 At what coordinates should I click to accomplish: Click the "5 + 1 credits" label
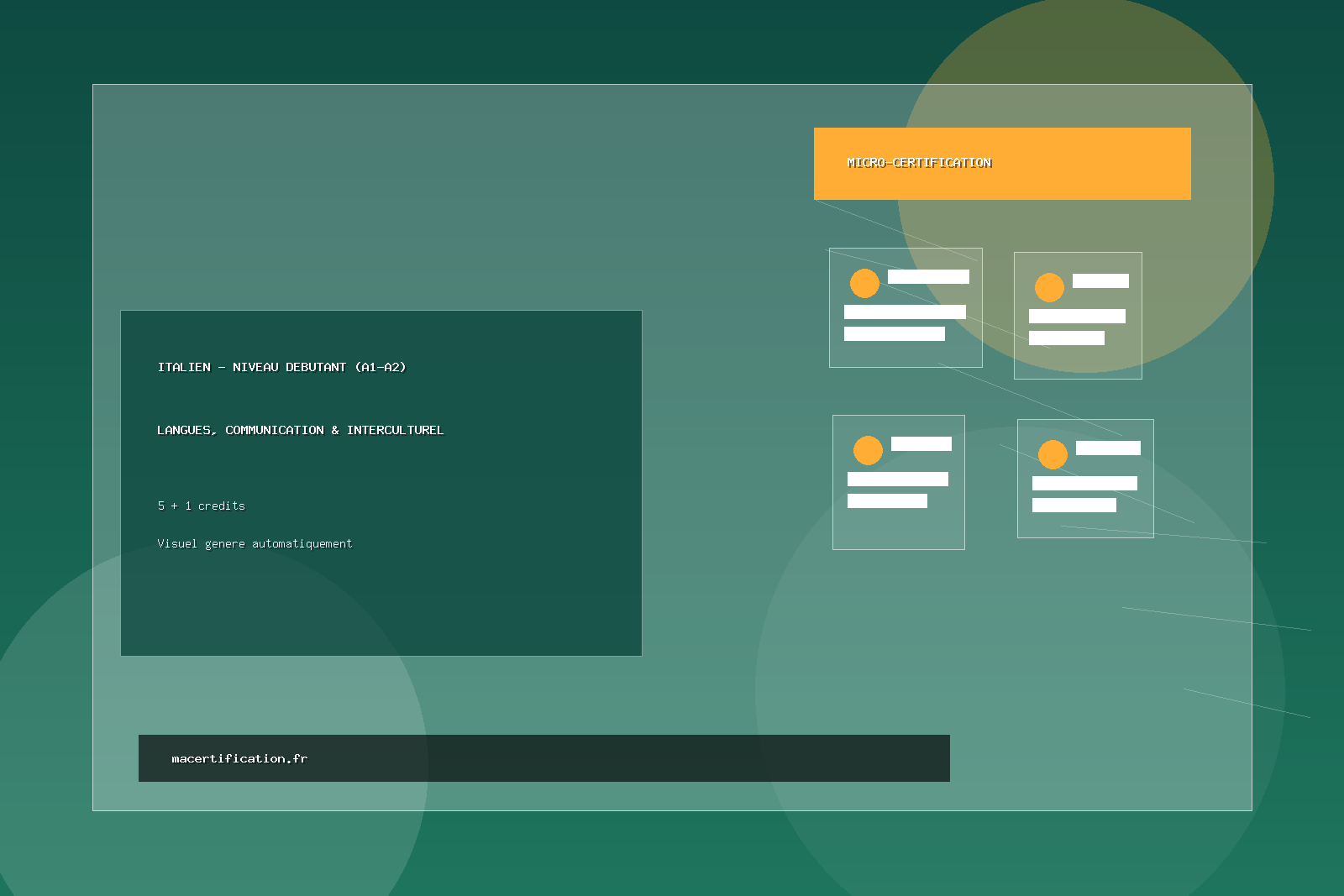201,506
